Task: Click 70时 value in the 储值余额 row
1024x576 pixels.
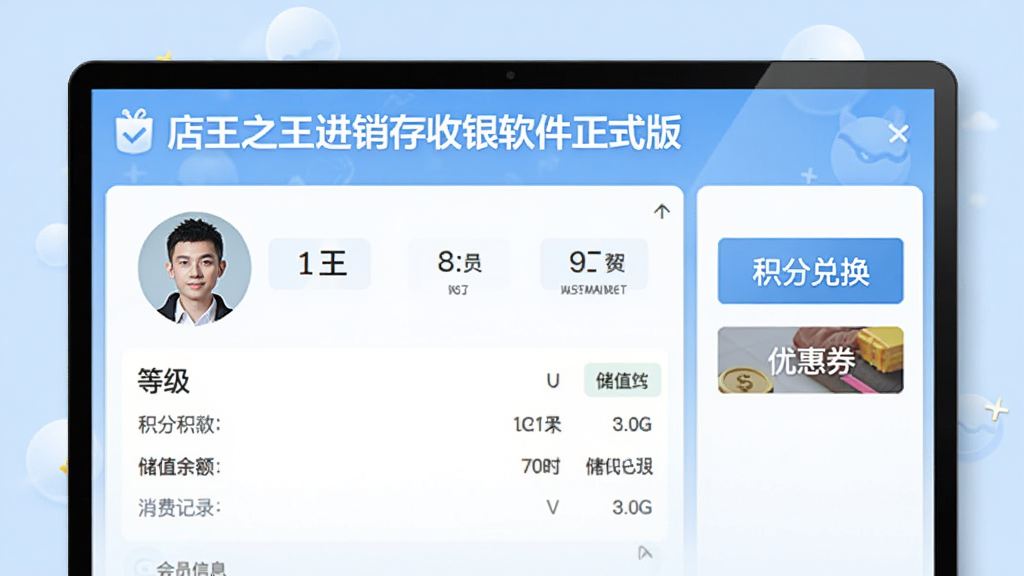Action: 540,466
